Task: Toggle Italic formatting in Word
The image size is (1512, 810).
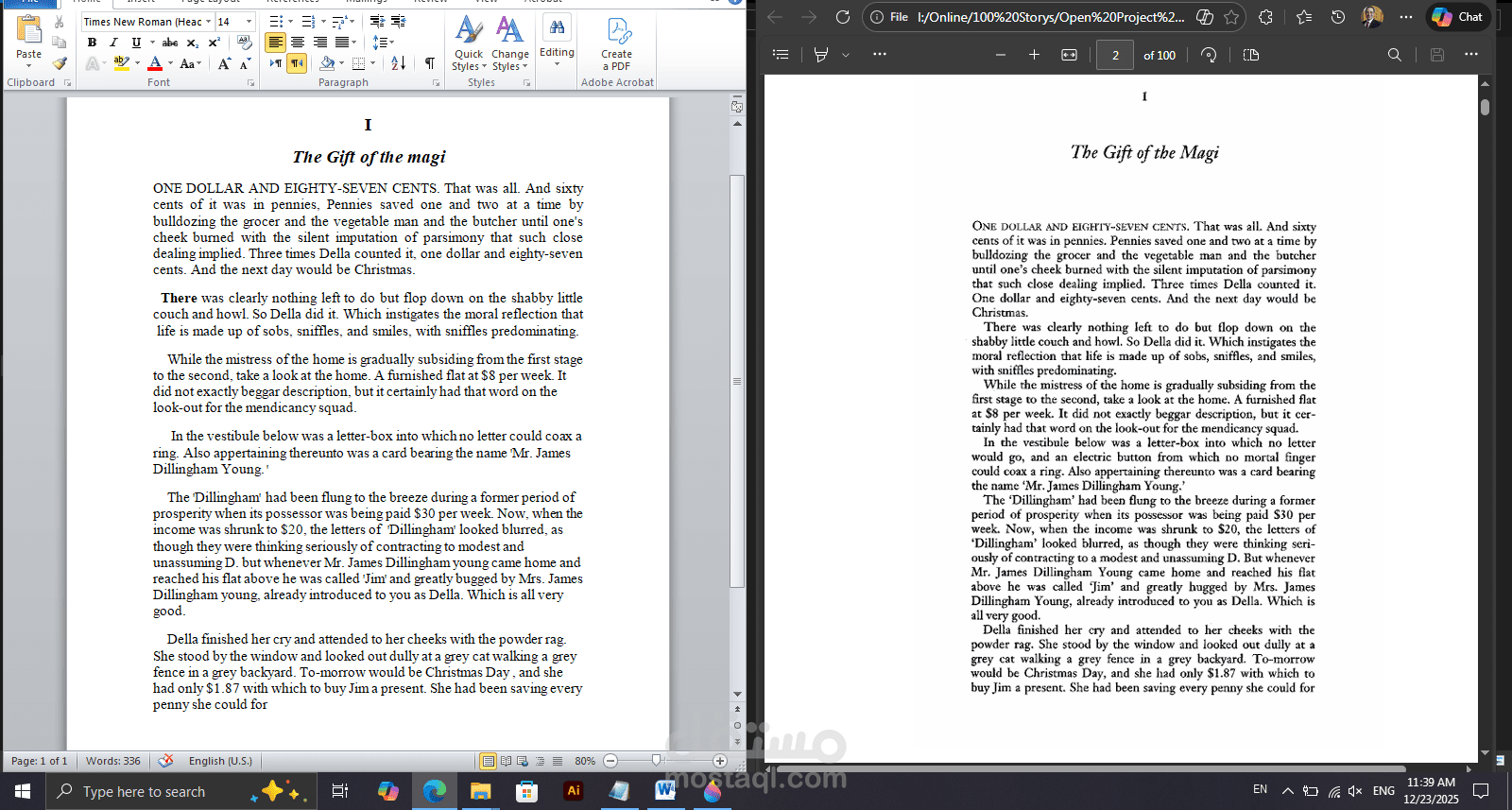Action: [x=113, y=43]
